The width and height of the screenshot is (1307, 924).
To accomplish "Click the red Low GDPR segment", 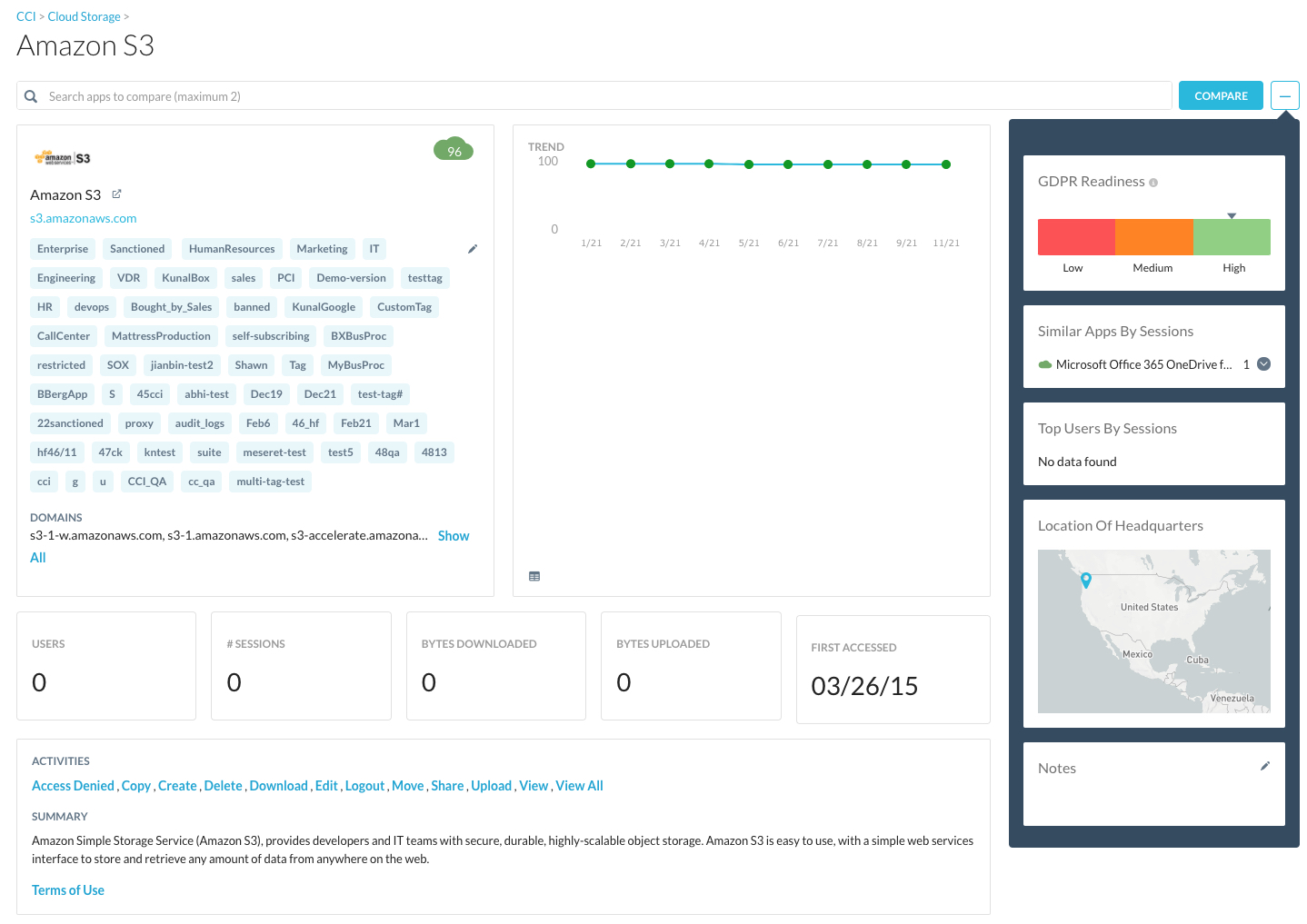I will [1076, 237].
